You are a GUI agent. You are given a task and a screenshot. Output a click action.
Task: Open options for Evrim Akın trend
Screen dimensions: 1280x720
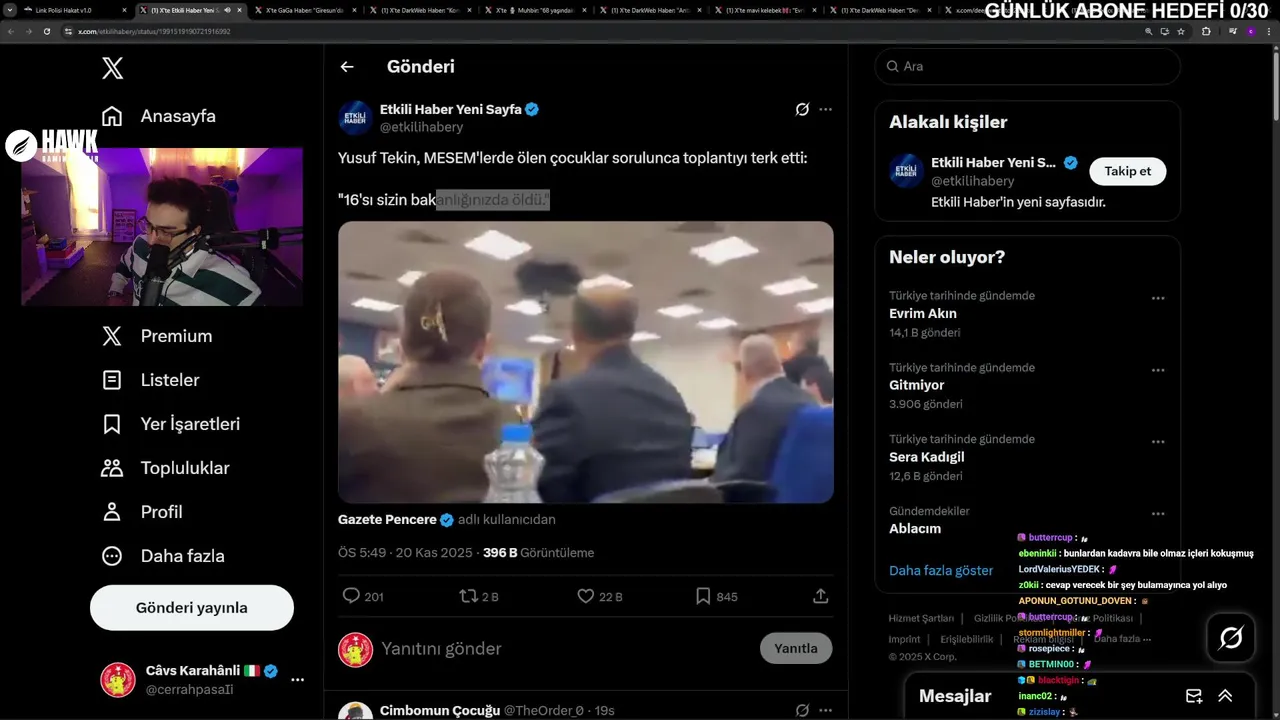1158,298
